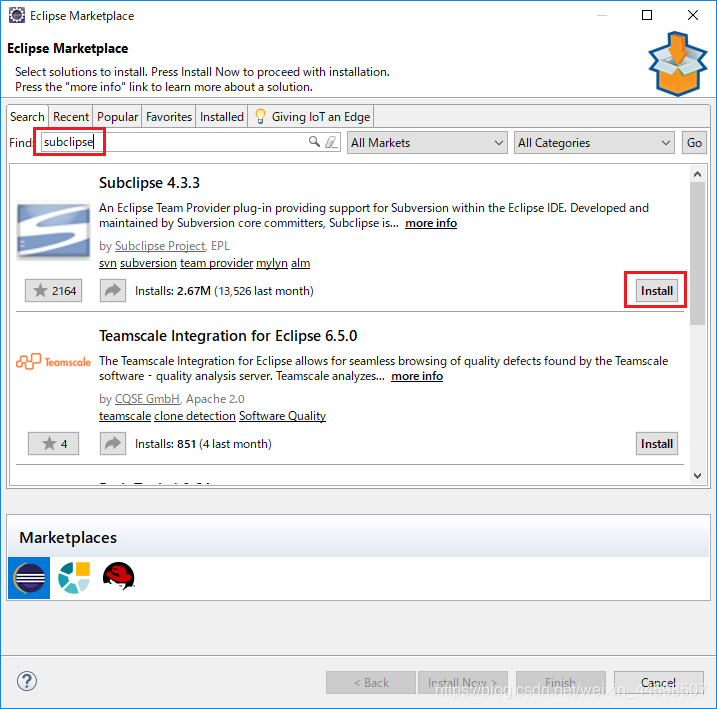Click the Teamscale logo thumbnail
This screenshot has height=709, width=717.
point(54,362)
